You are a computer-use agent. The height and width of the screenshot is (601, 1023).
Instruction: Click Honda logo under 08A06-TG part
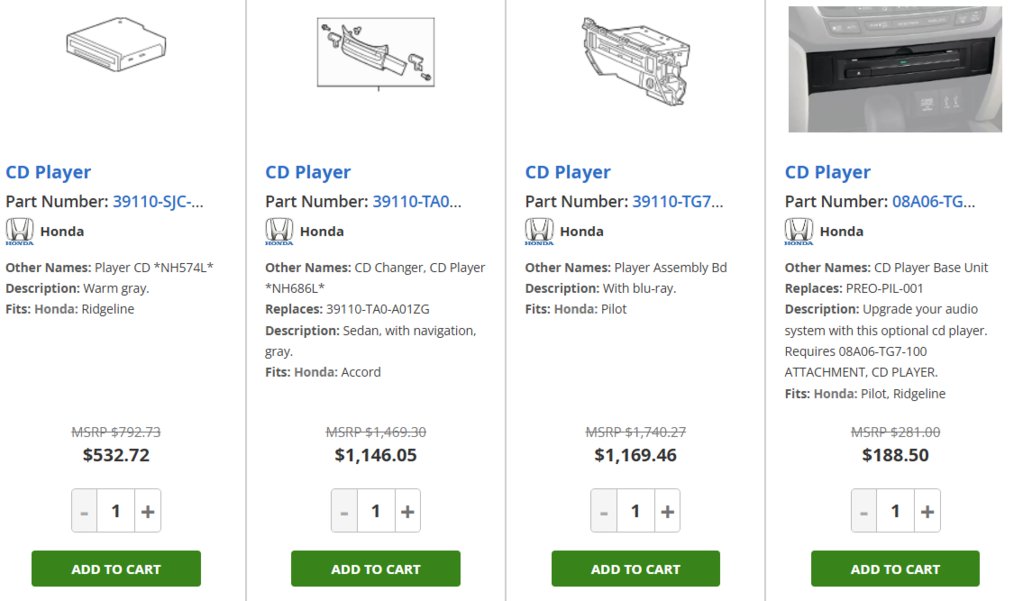[x=799, y=231]
